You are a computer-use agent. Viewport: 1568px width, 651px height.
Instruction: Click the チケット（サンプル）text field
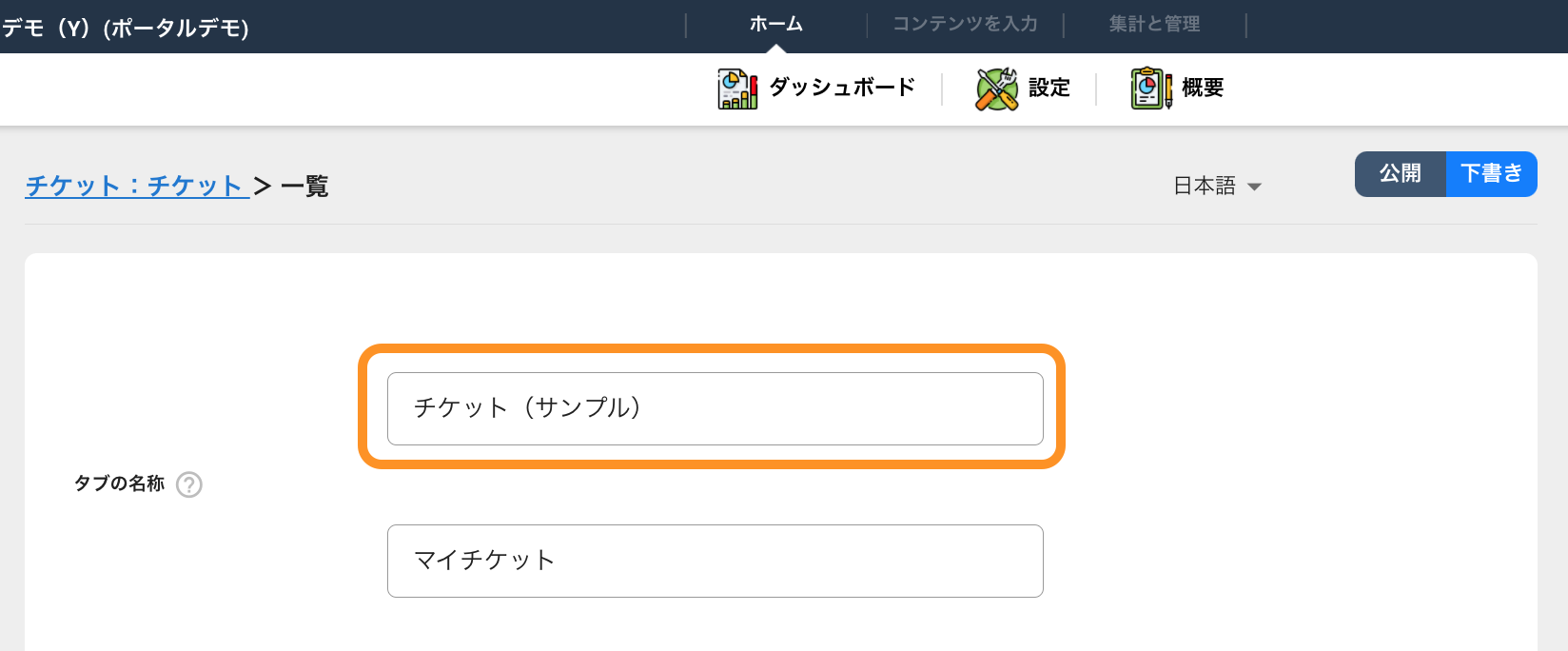pyautogui.click(x=715, y=408)
